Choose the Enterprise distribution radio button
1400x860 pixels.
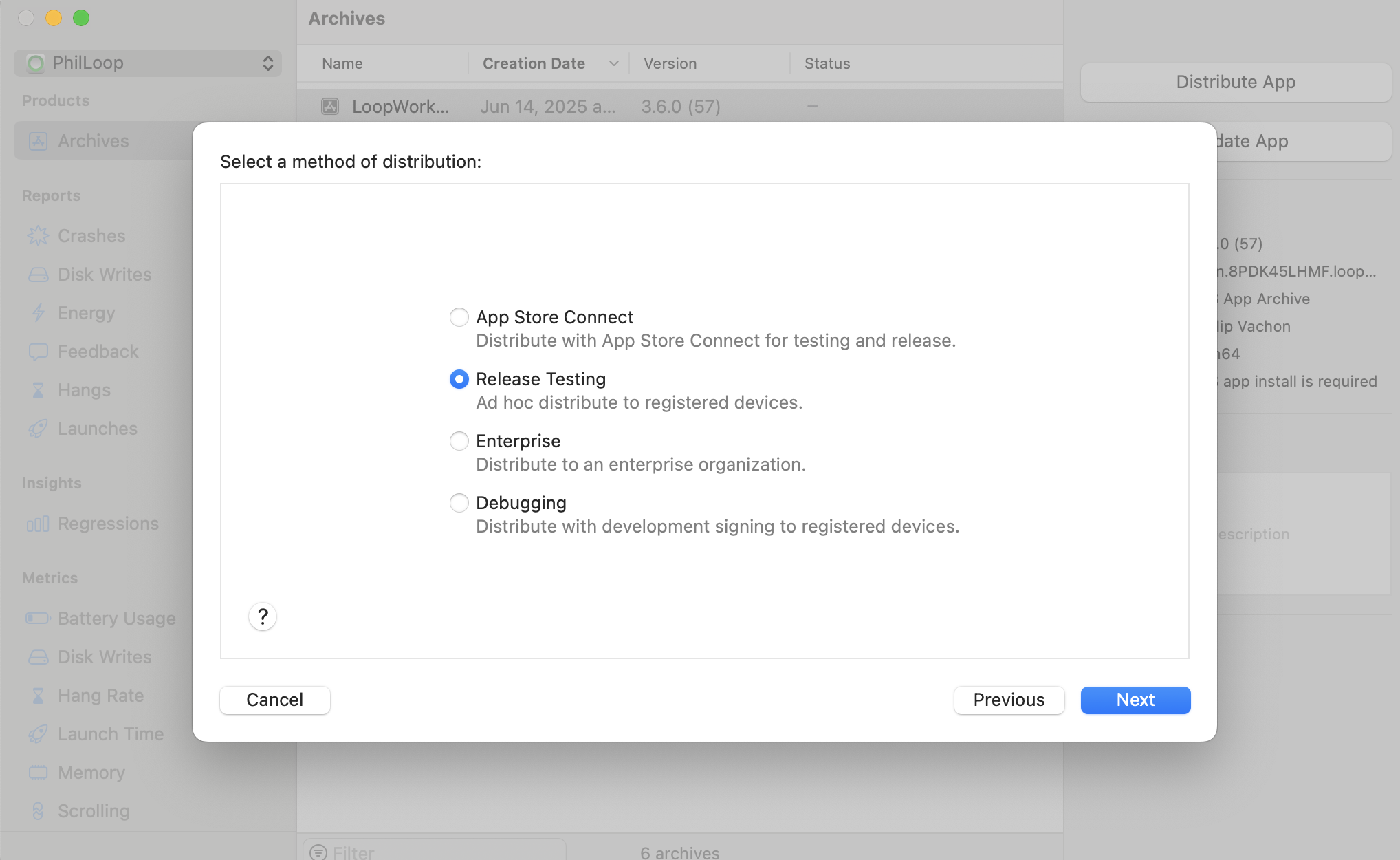(x=459, y=441)
